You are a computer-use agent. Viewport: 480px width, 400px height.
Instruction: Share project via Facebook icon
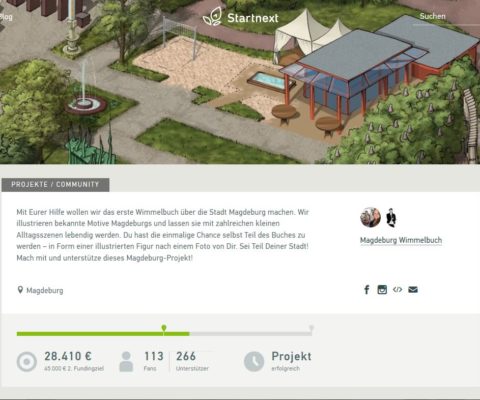tap(367, 289)
